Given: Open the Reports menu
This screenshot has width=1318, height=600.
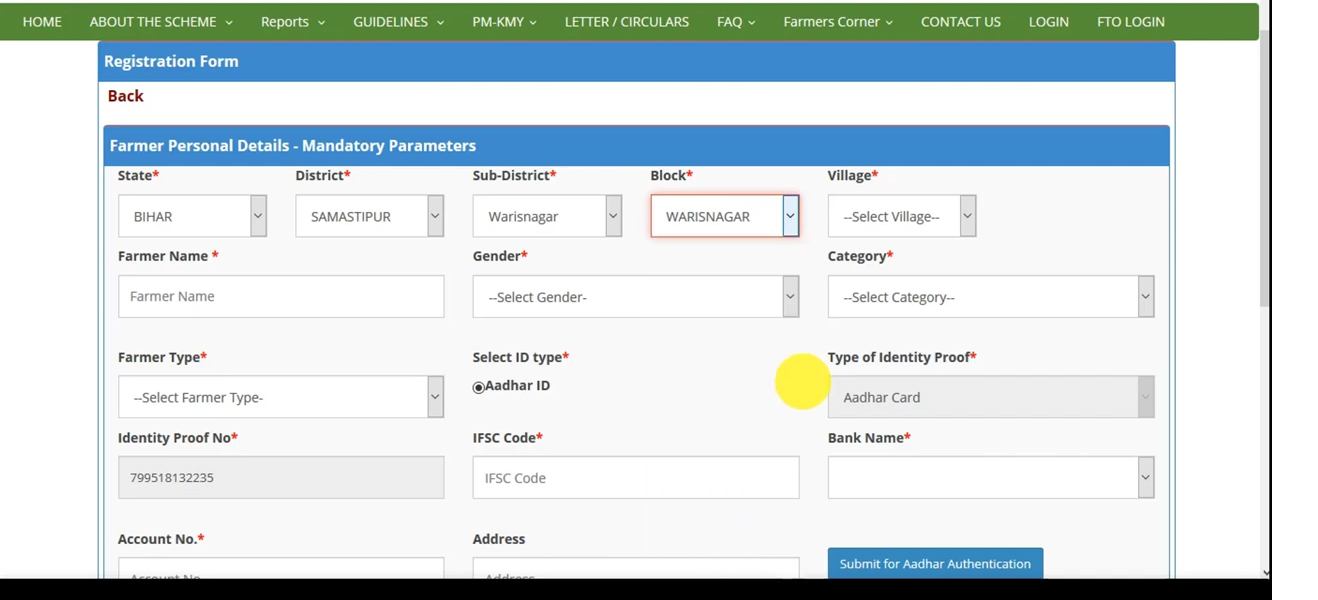Looking at the screenshot, I should click(291, 21).
